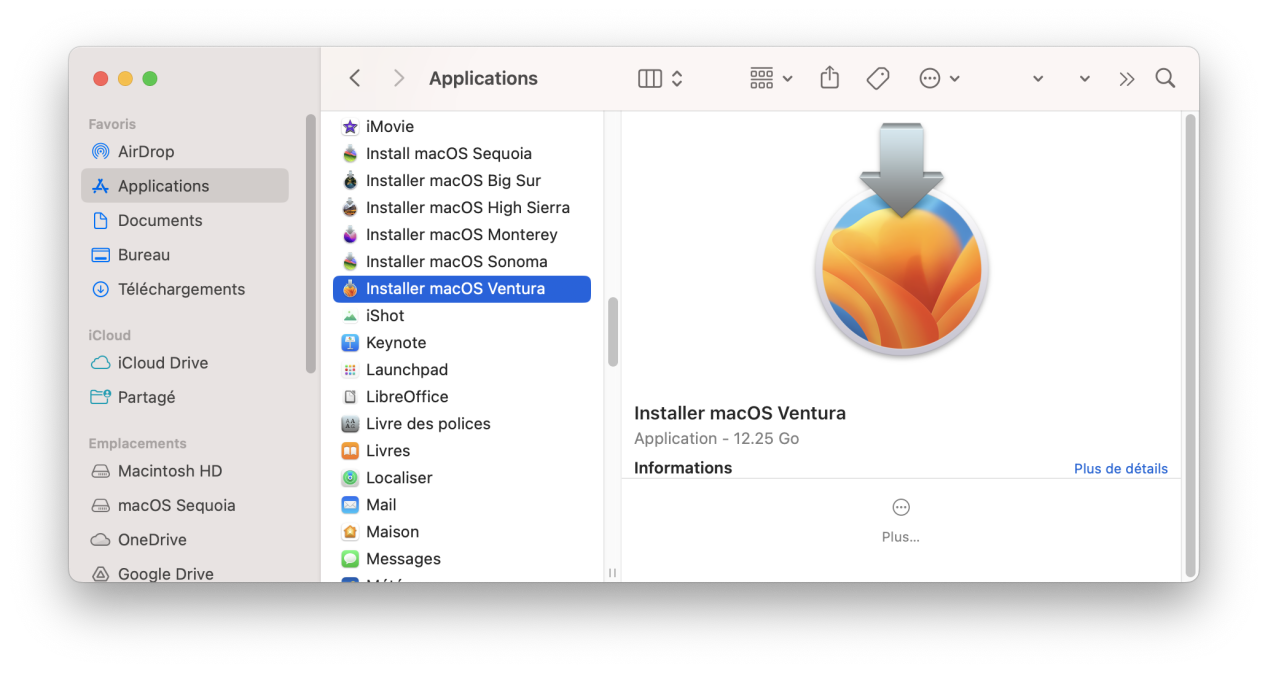This screenshot has width=1268, height=673.
Task: Click the Favoris section header
Action: [112, 124]
